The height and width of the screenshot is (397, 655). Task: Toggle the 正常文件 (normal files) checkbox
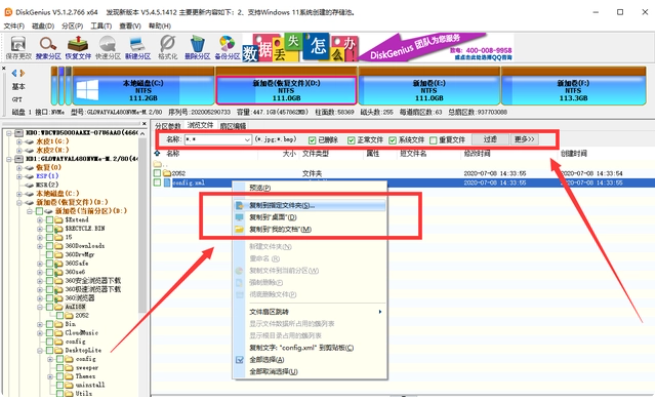coord(351,140)
